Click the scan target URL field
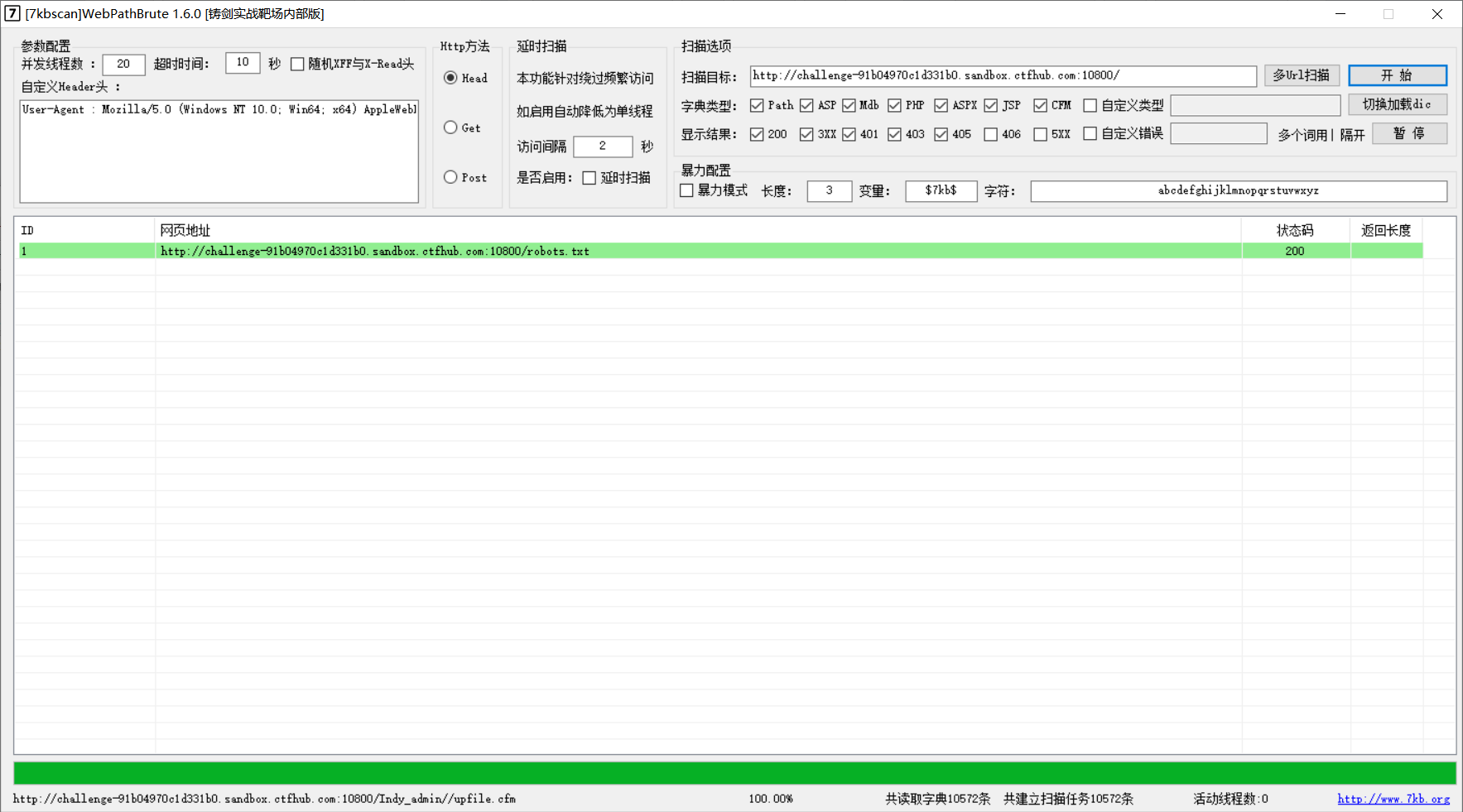 tap(1003, 76)
